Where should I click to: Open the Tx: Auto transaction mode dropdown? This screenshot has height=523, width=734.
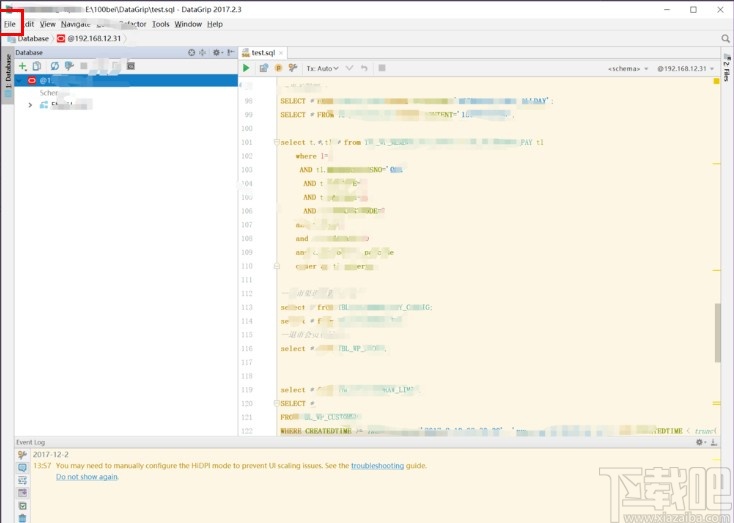(x=323, y=68)
